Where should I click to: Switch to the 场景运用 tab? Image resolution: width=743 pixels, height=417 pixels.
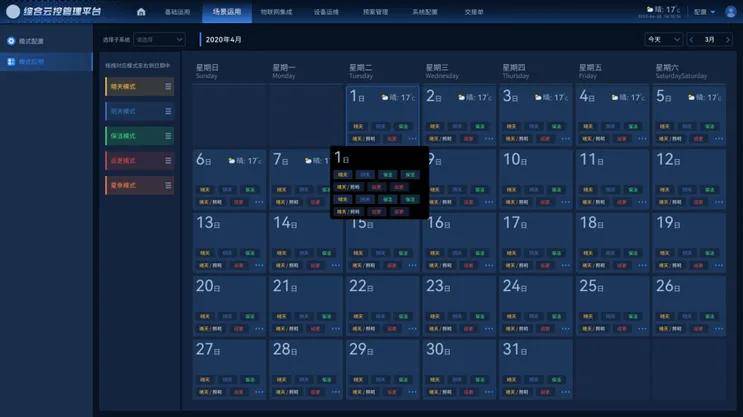[227, 12]
